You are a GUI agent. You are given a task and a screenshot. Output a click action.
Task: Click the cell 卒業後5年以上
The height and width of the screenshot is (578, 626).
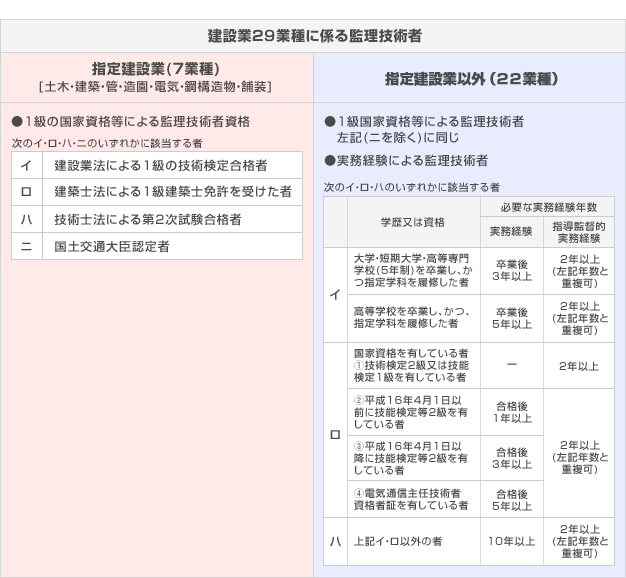[512, 318]
